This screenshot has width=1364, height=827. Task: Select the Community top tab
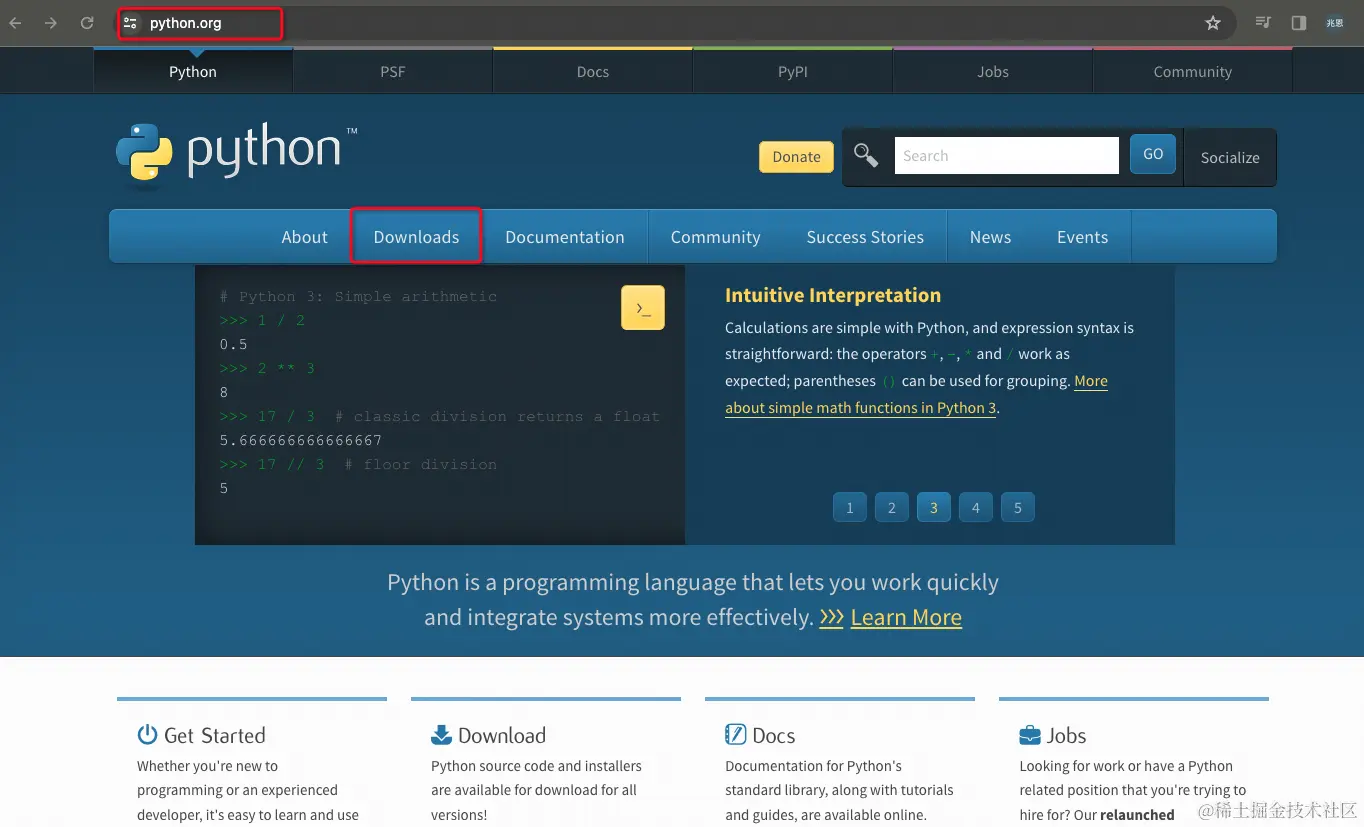(x=1192, y=72)
